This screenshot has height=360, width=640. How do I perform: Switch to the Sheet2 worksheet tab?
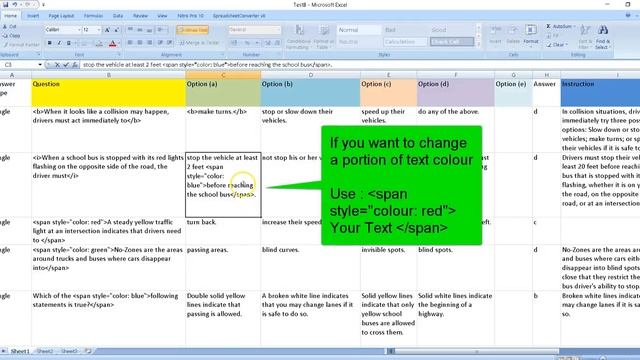click(44, 351)
